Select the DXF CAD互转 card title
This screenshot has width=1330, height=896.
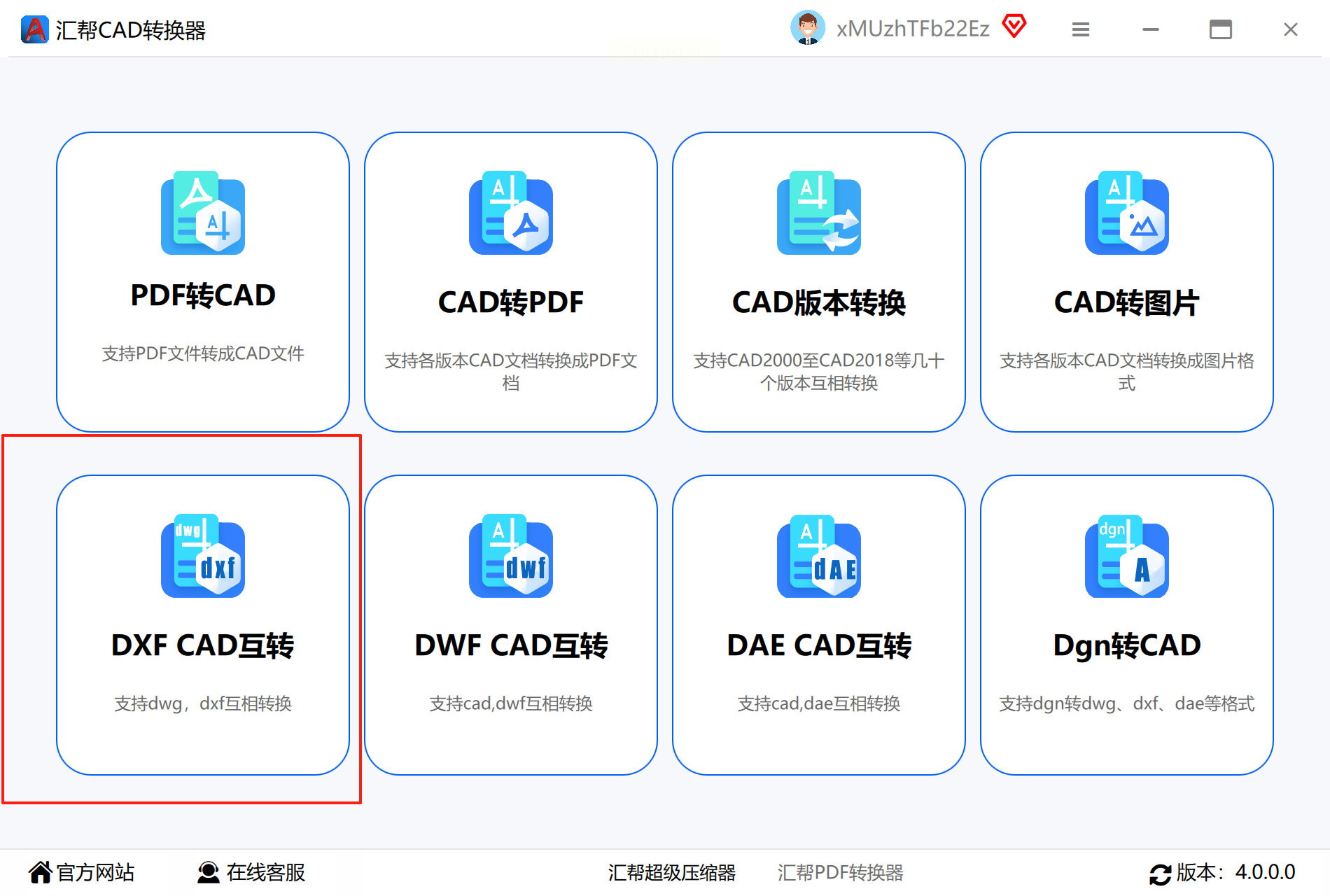(x=203, y=645)
